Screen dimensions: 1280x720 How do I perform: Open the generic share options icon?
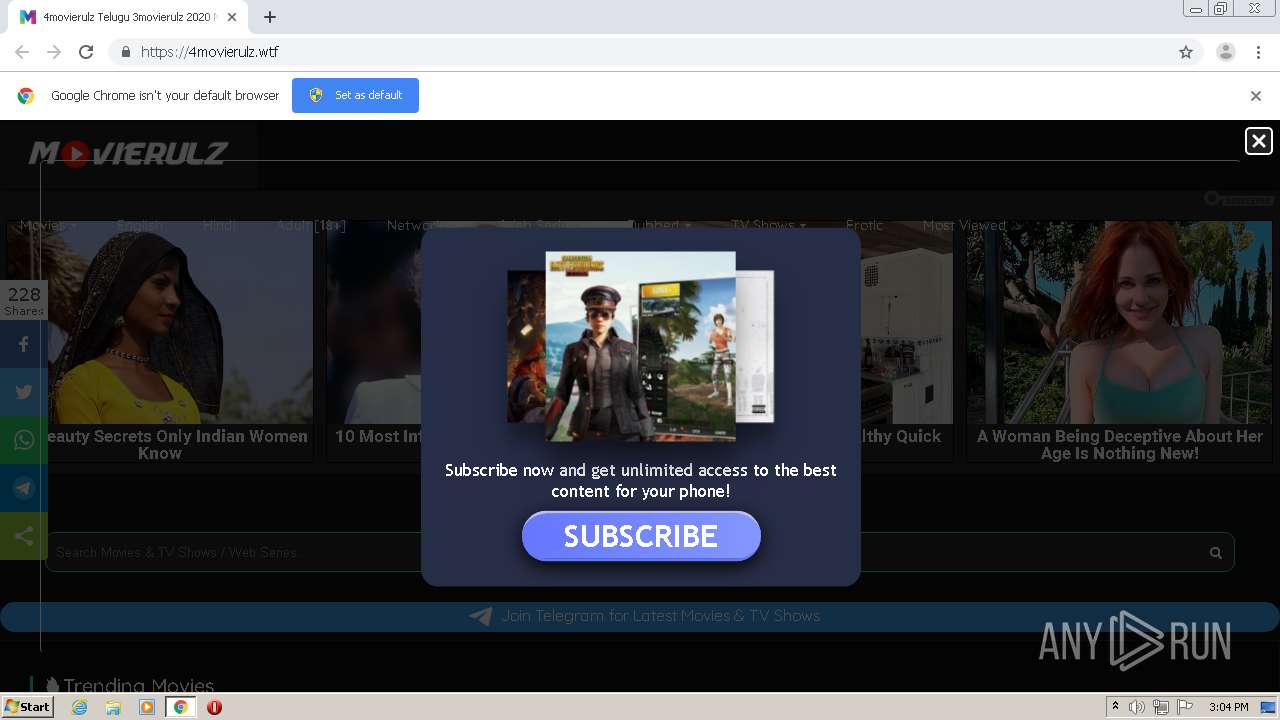(24, 536)
